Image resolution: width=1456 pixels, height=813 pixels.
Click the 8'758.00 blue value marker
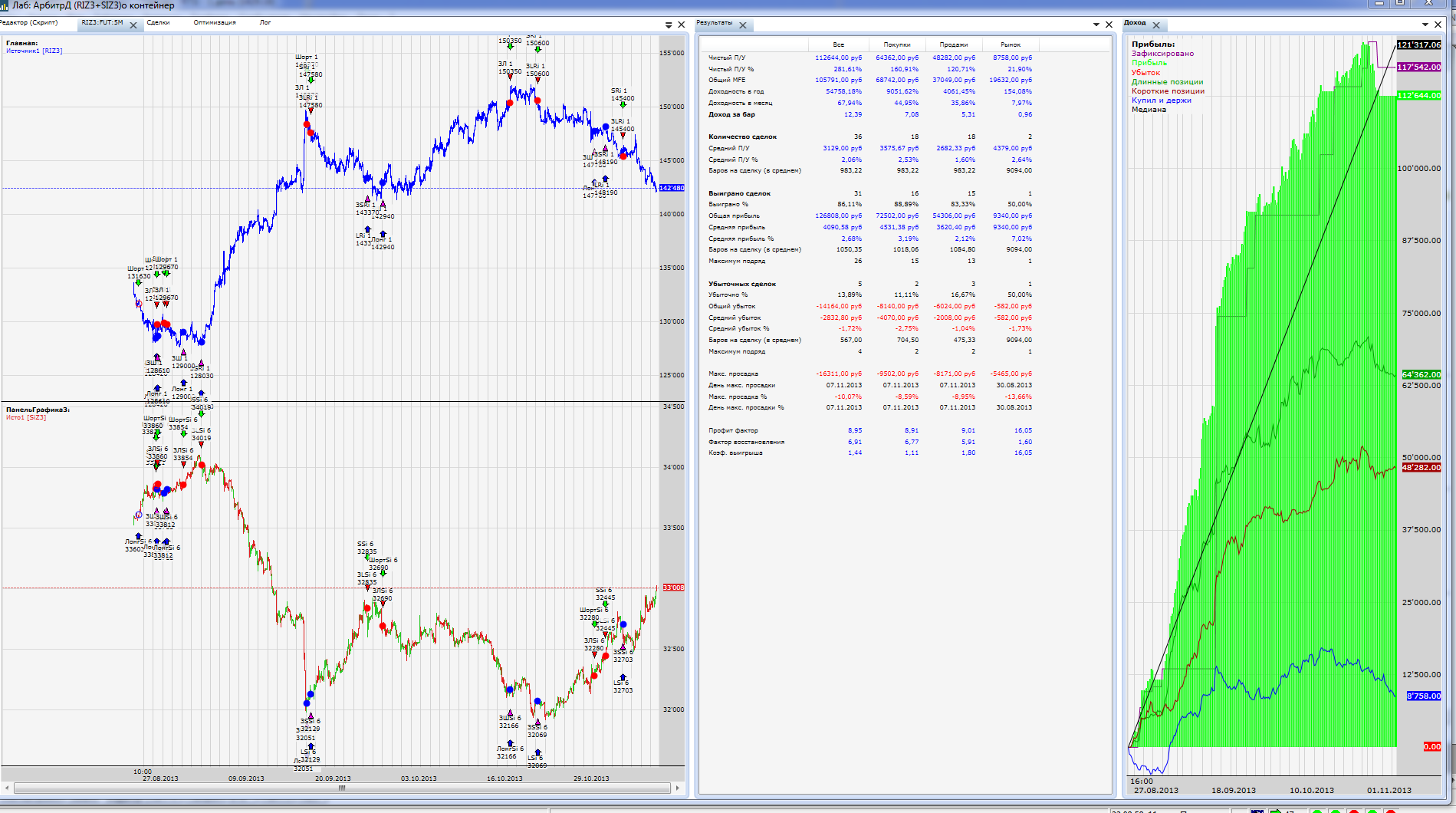point(1424,696)
